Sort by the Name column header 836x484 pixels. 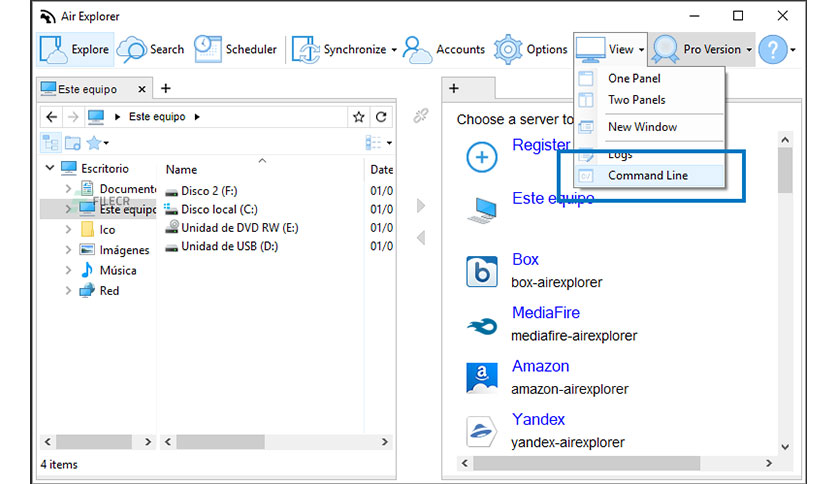point(181,170)
